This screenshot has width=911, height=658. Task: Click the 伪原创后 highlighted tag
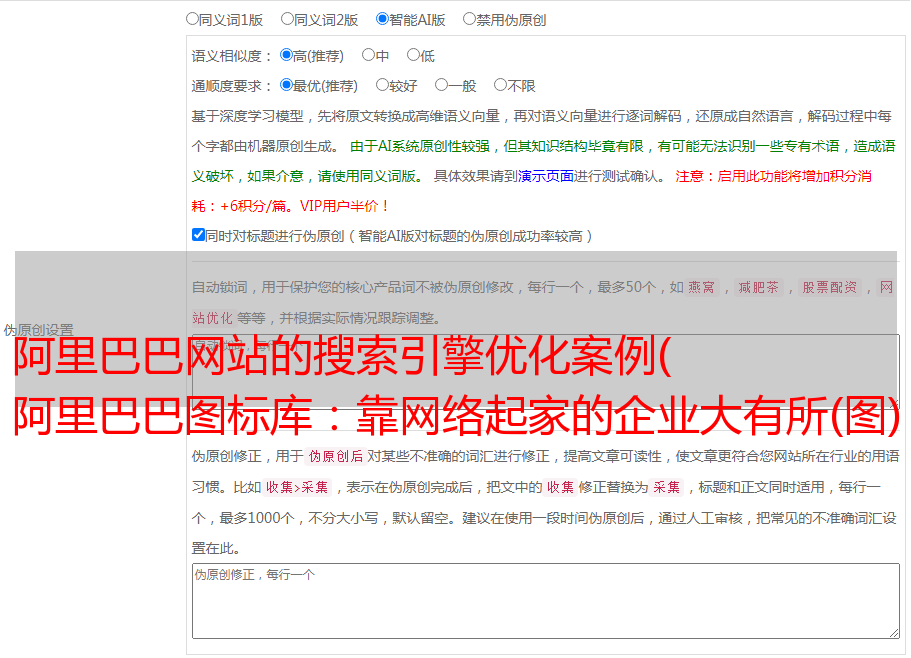[336, 456]
